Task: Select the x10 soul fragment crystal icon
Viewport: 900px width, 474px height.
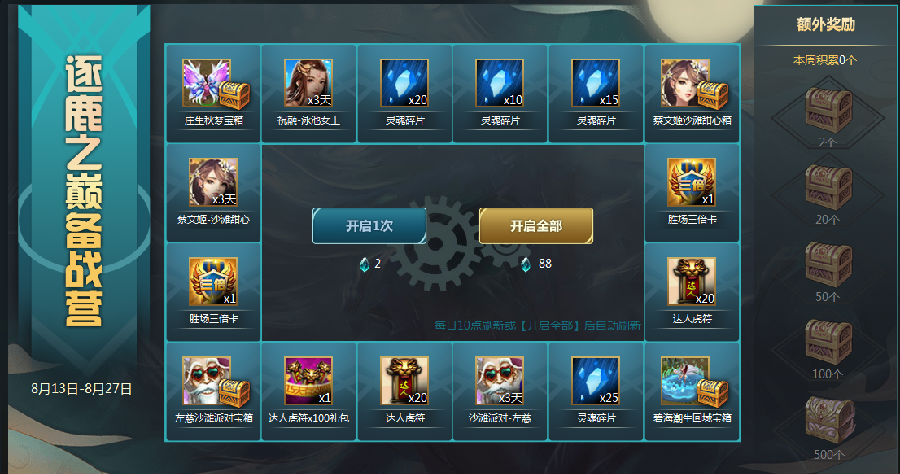Action: tap(499, 83)
